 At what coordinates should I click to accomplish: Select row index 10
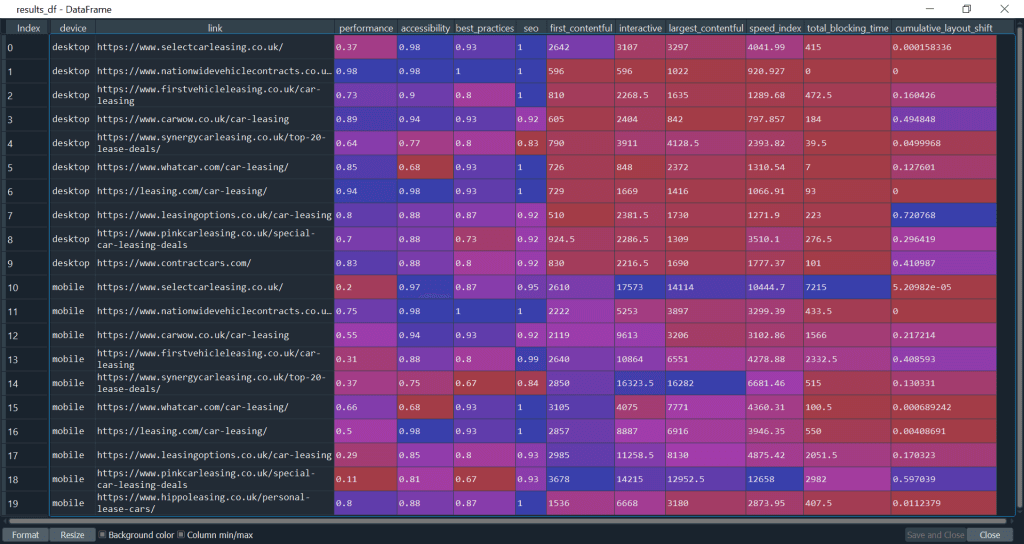[28, 287]
